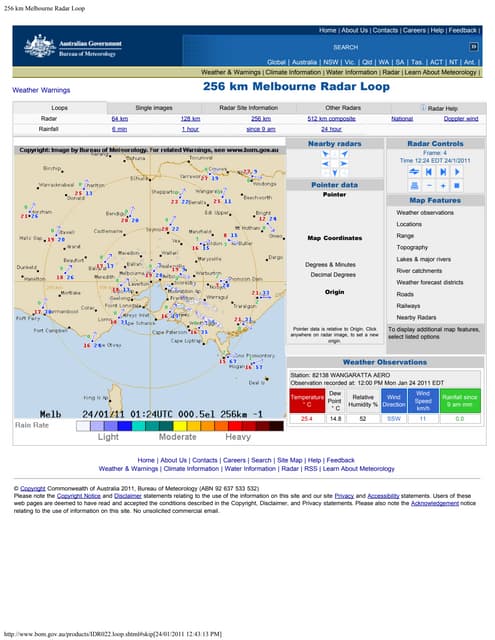Click the printer-style icon in Radar Controls
This screenshot has width=495, height=640.
[414, 186]
